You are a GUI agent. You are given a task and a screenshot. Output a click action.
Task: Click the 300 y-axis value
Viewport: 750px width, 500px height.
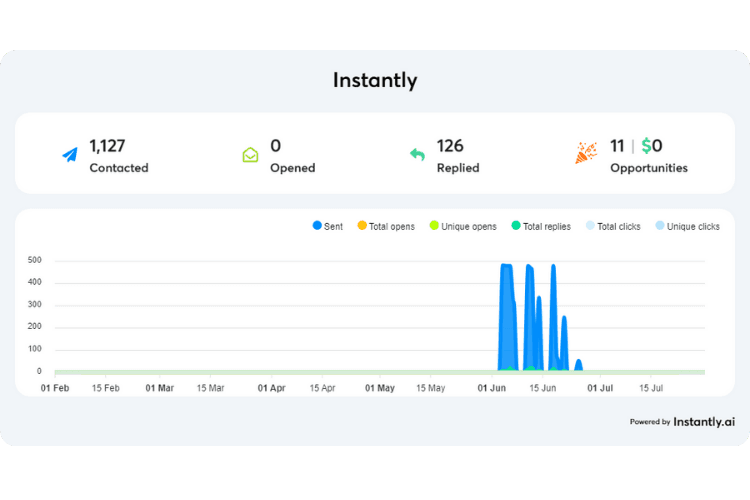pos(34,304)
